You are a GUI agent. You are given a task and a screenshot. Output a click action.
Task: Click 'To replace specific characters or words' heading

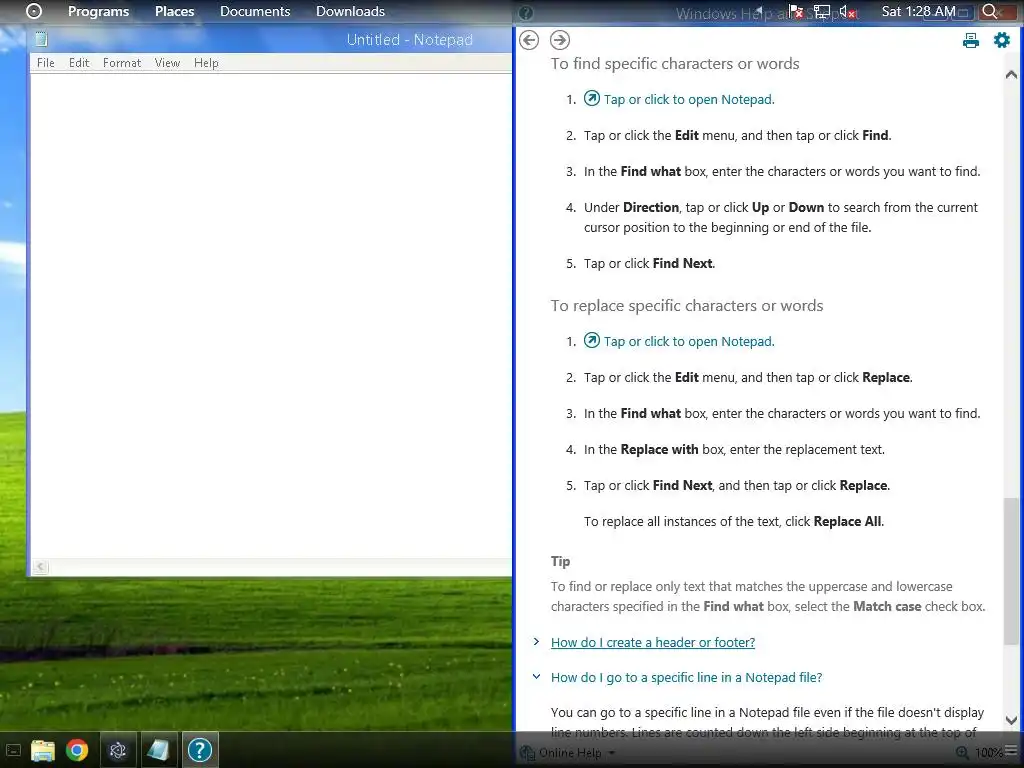(x=686, y=306)
